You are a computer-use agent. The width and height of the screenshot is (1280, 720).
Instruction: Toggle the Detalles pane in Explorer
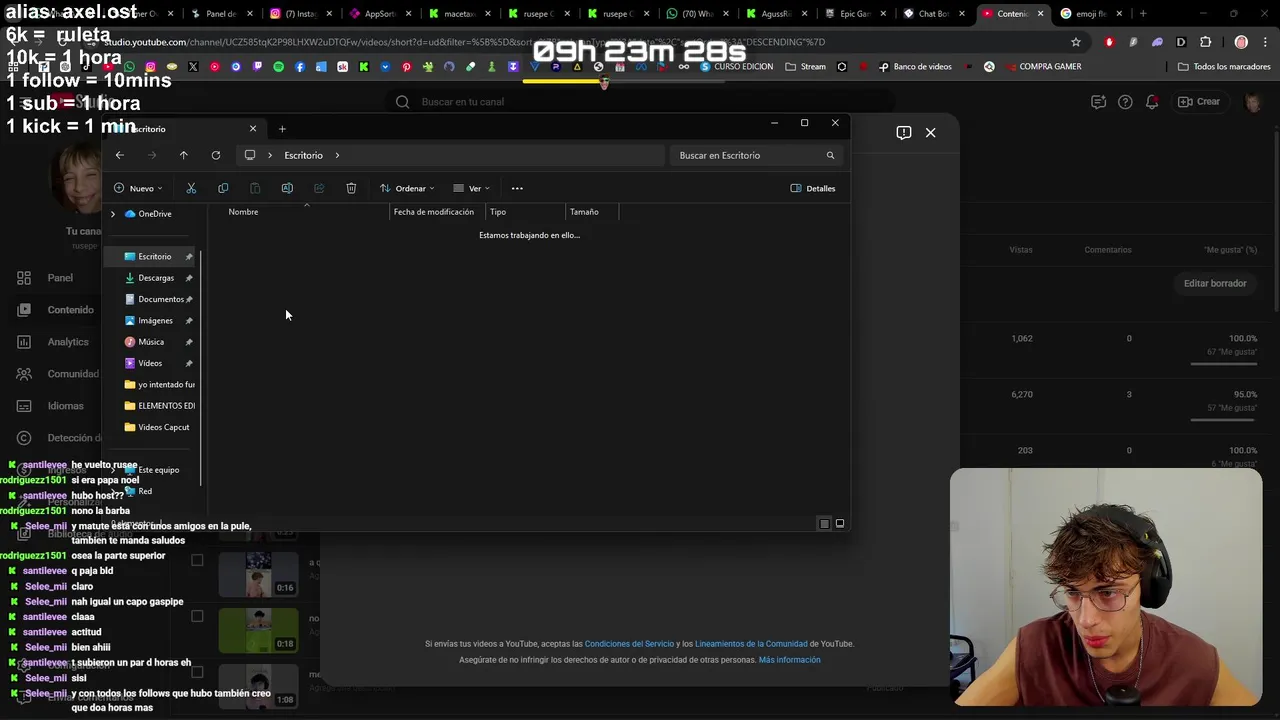pos(813,188)
